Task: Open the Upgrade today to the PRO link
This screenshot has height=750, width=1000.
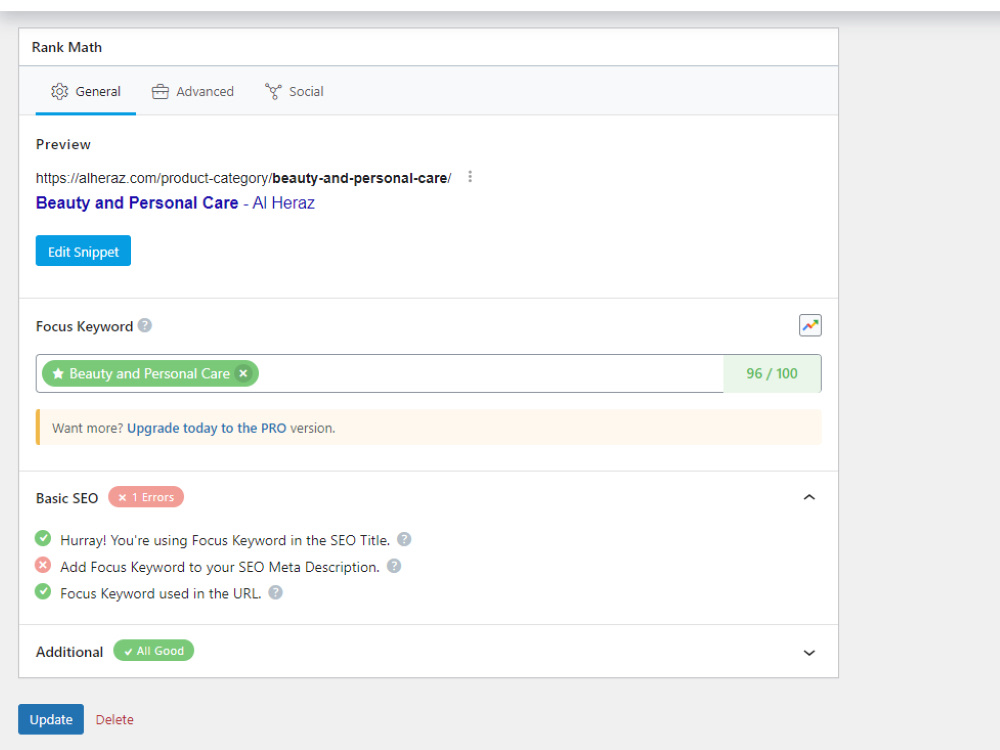Action: coord(207,428)
